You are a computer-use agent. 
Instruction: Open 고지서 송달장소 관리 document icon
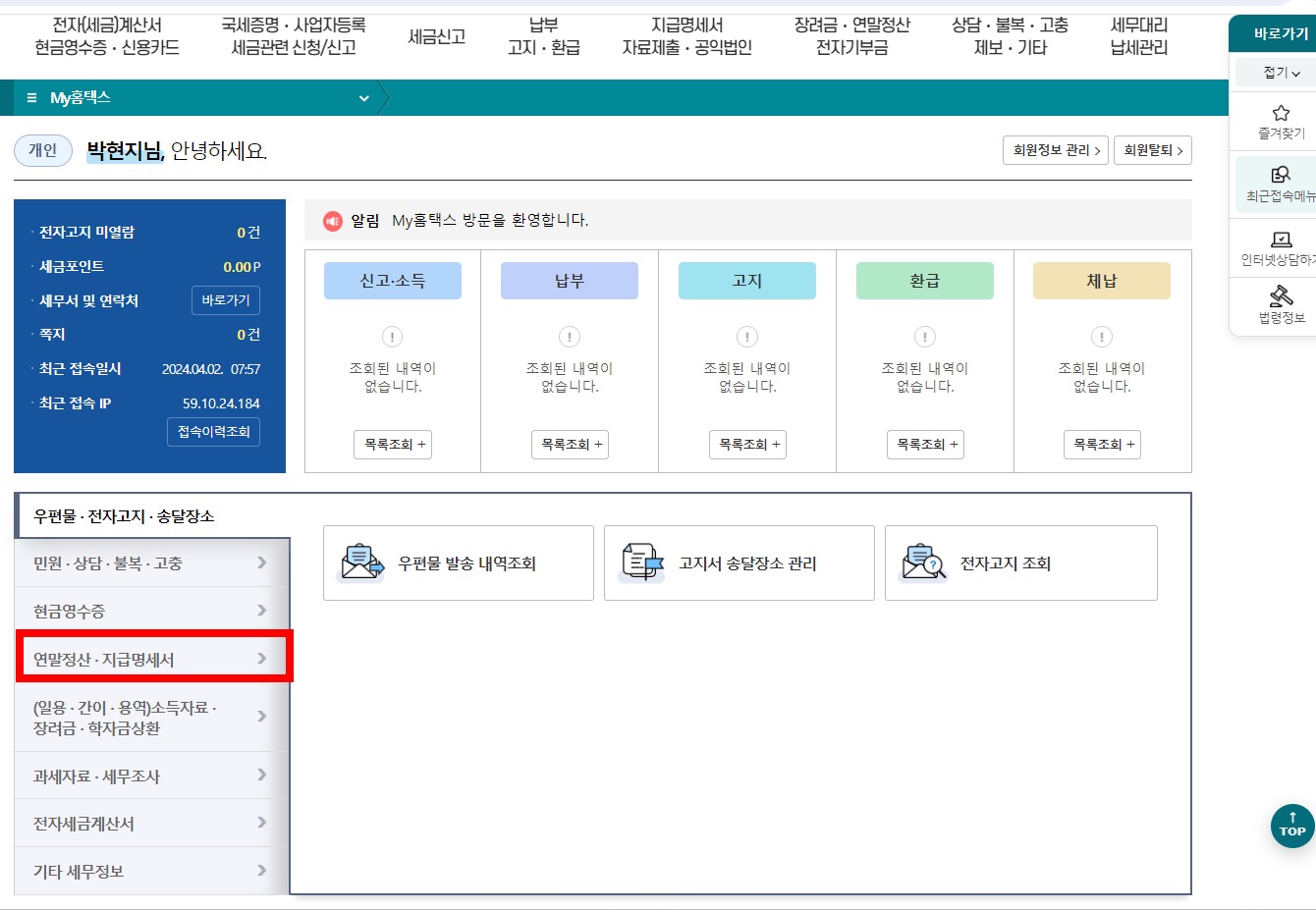click(x=642, y=562)
